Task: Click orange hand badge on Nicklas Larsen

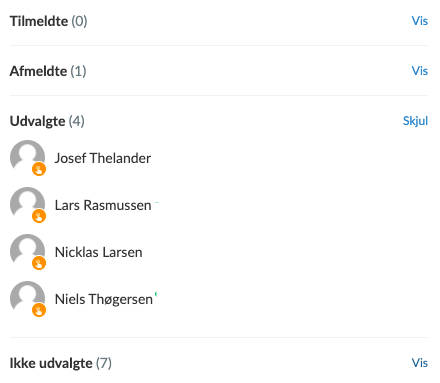Action: coord(39,263)
